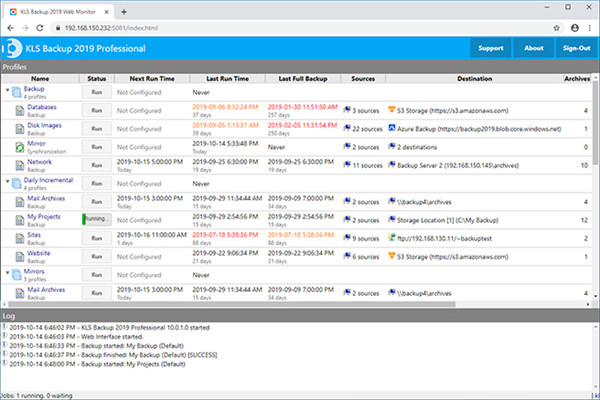Sort by the Name column header
Screen dimensions: 600x400
click(x=40, y=78)
